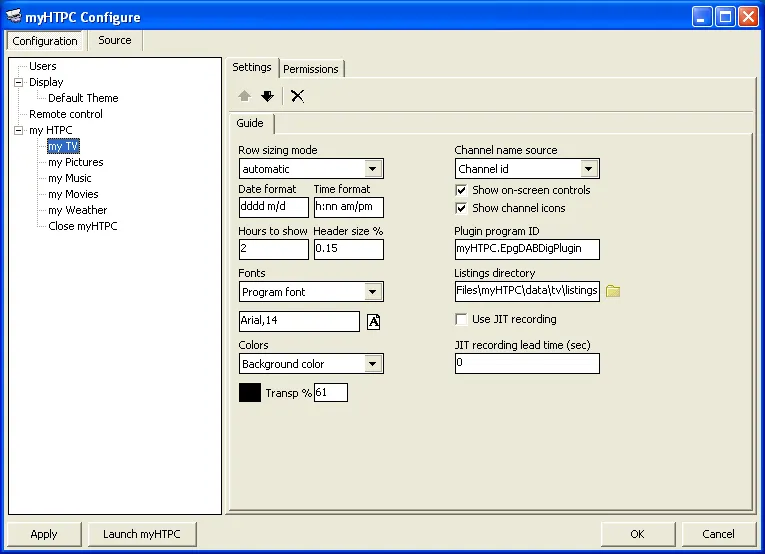This screenshot has width=765, height=554.
Task: Close the myHTPC Configure window
Action: (x=748, y=17)
